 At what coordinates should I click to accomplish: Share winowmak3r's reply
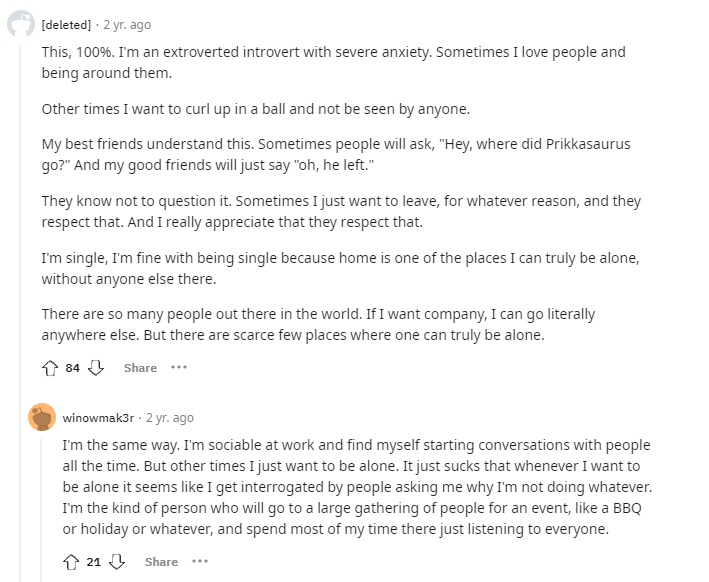coord(161,562)
